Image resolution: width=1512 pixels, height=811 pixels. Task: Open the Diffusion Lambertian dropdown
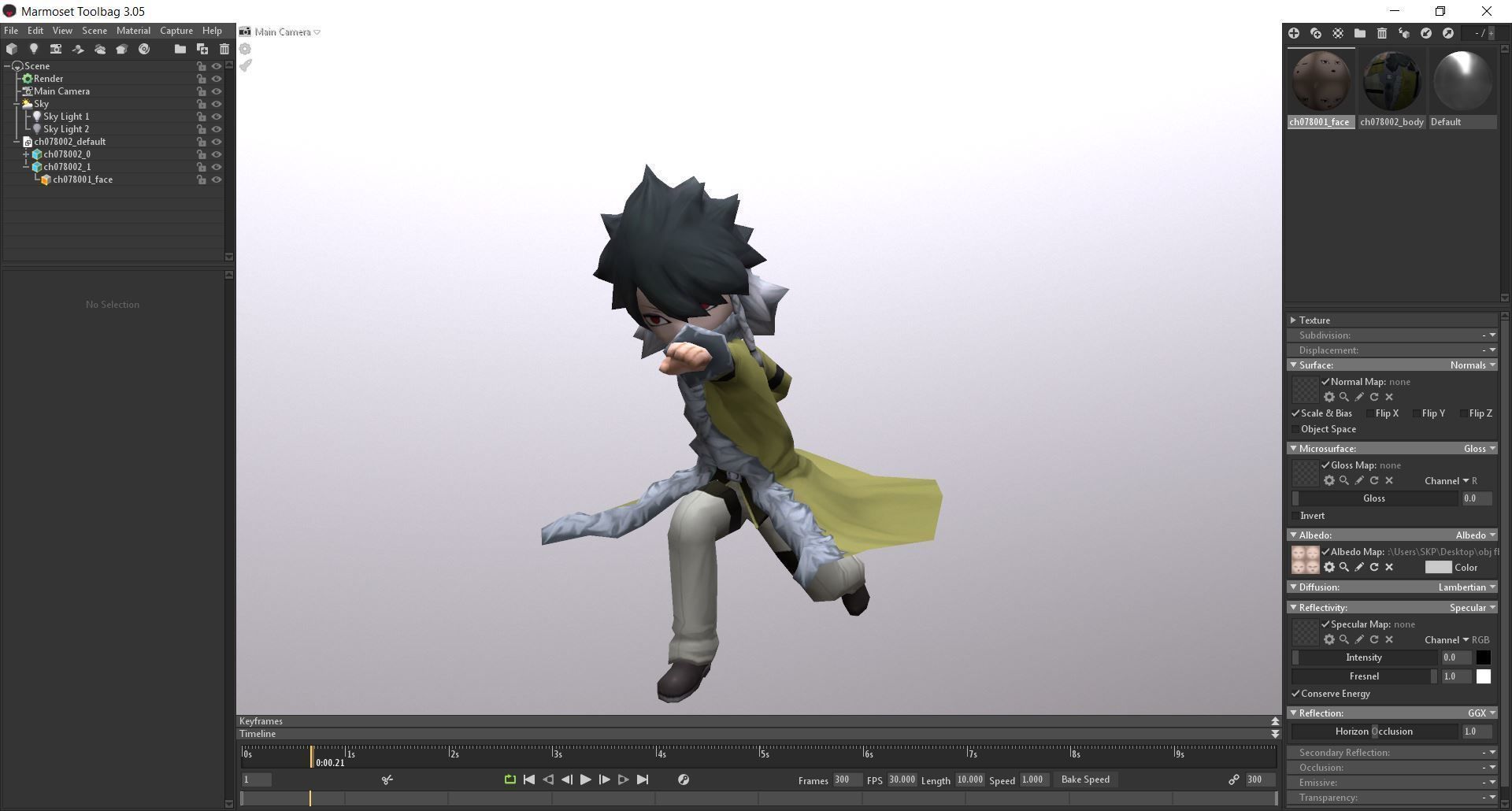(x=1467, y=587)
